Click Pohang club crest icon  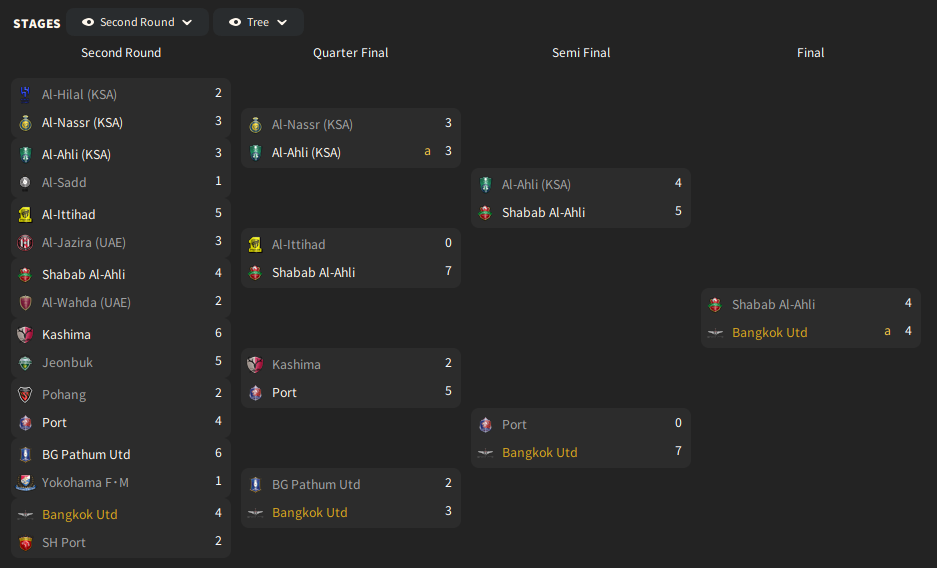pyautogui.click(x=25, y=395)
